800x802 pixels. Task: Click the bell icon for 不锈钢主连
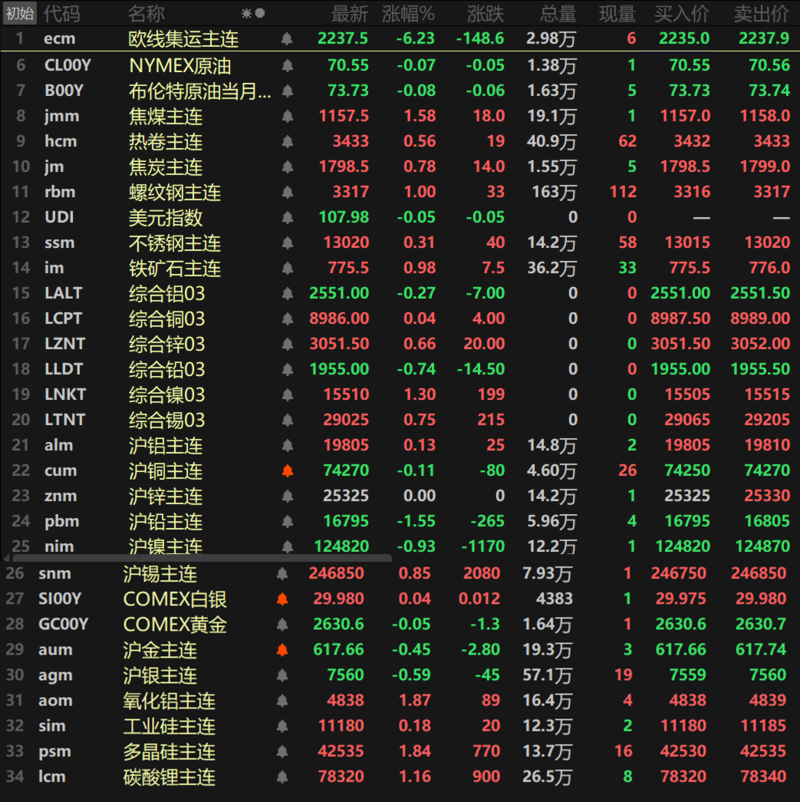[287, 242]
